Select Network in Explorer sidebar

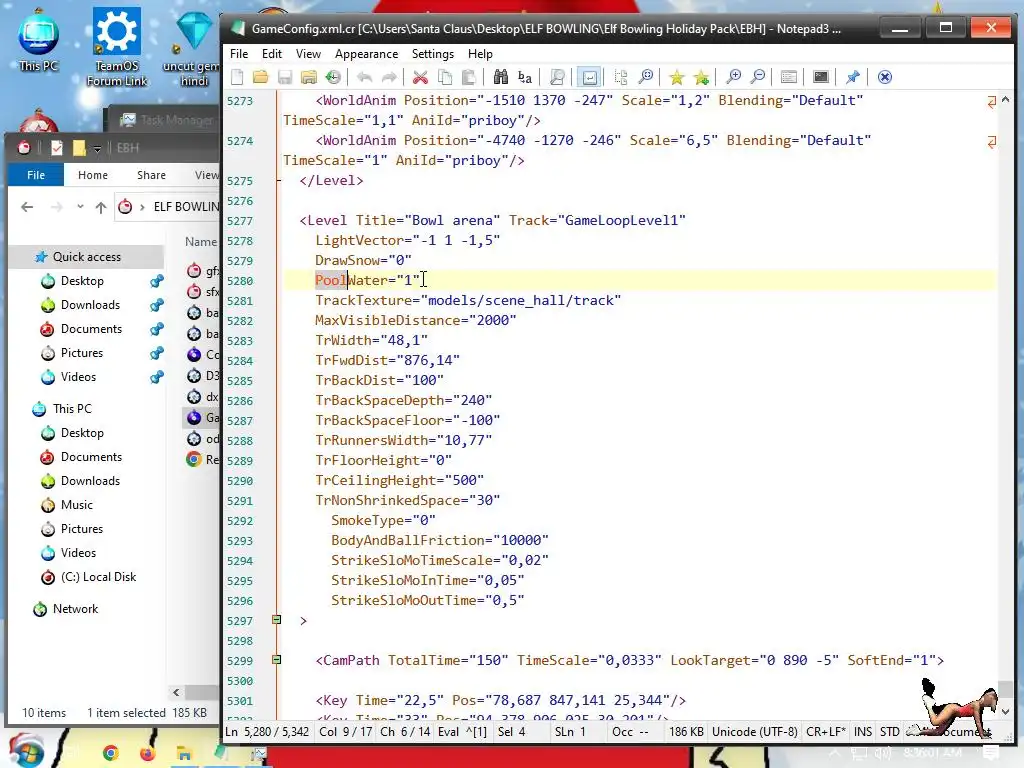point(75,609)
